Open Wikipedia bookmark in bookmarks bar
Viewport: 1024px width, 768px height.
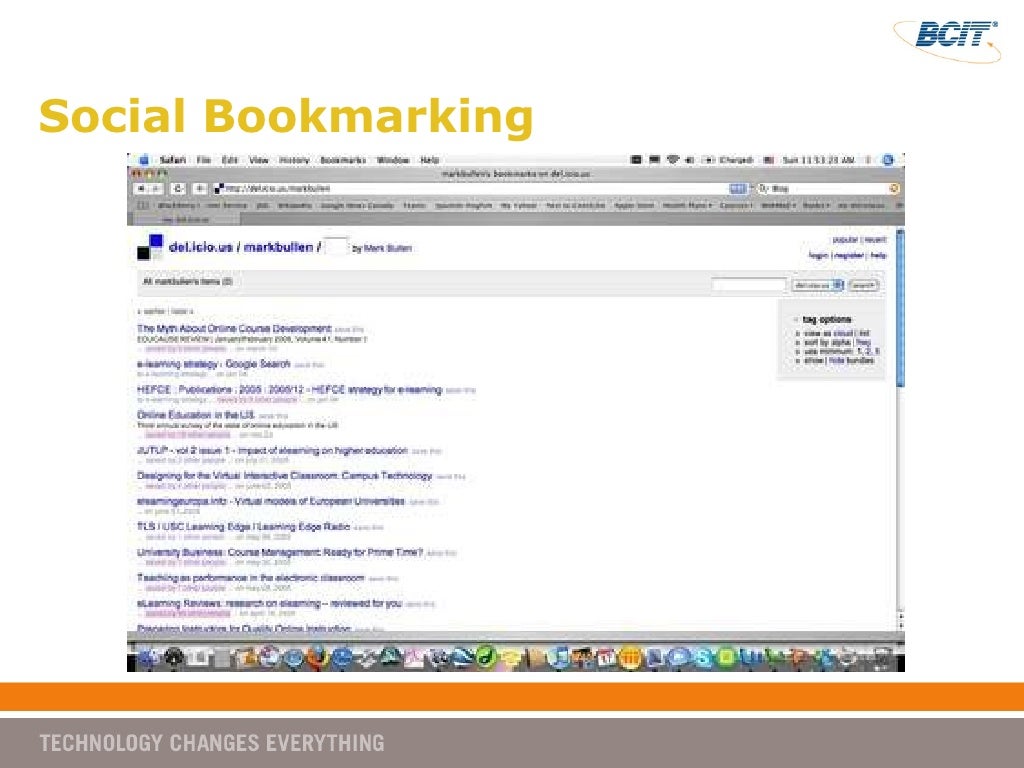pyautogui.click(x=295, y=205)
